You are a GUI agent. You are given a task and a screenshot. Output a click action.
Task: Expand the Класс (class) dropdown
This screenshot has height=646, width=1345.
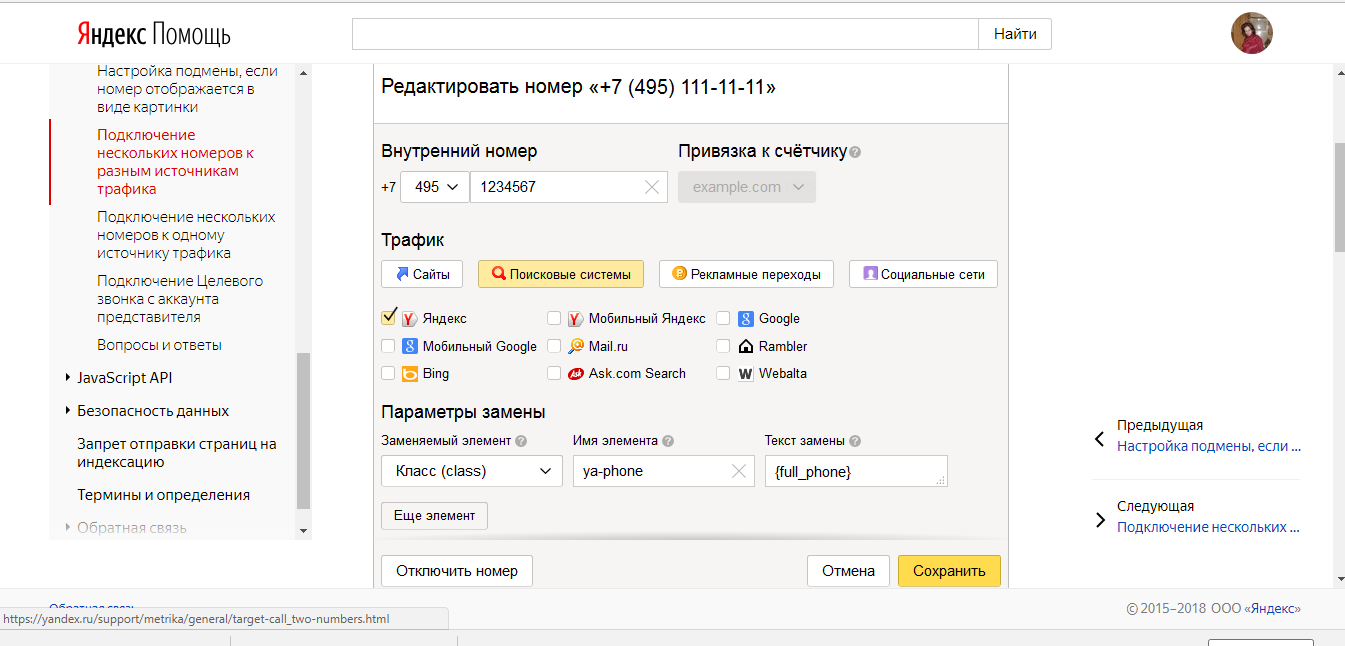pyautogui.click(x=470, y=470)
